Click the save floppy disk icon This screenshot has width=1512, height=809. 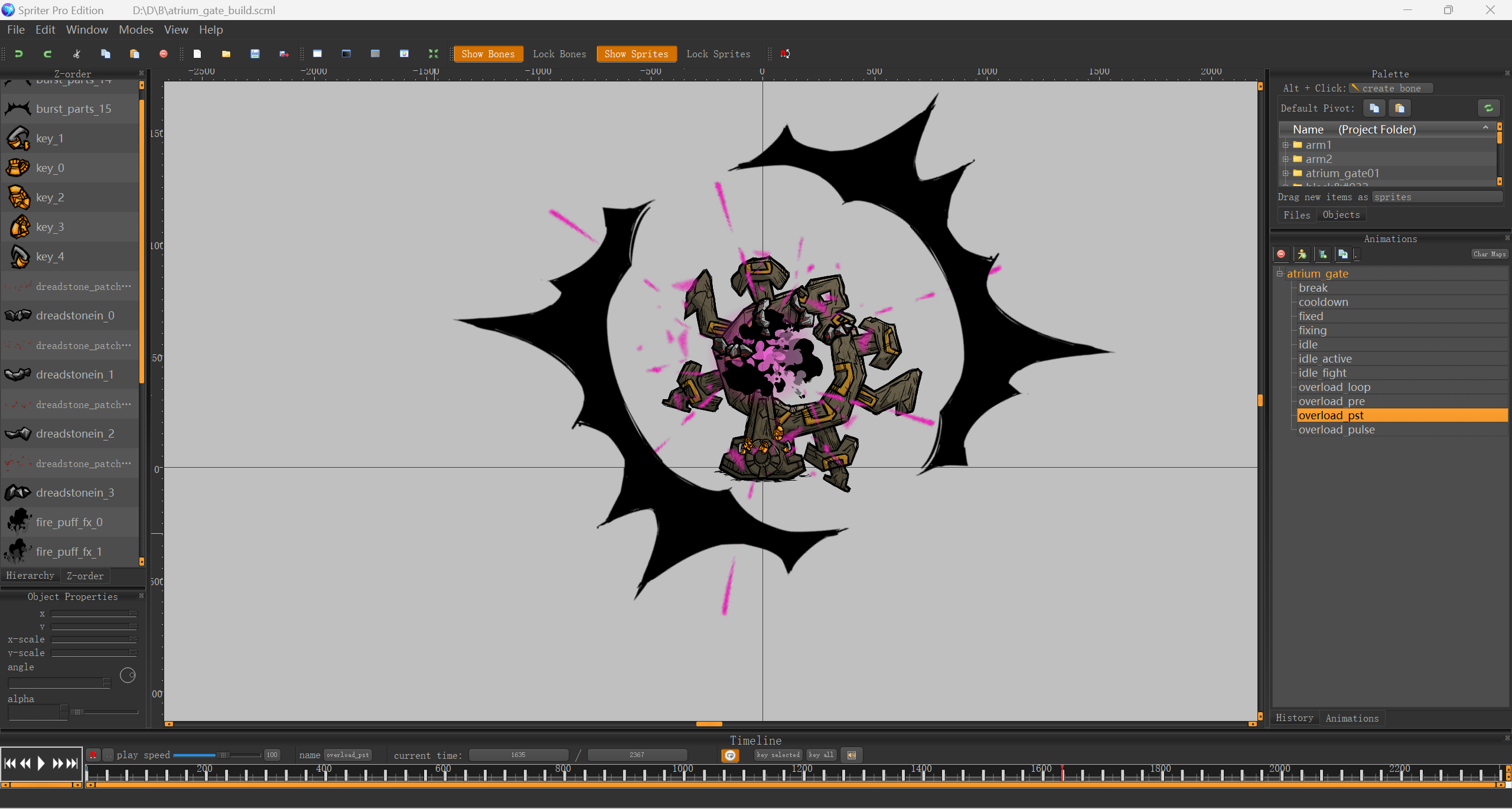pos(255,54)
